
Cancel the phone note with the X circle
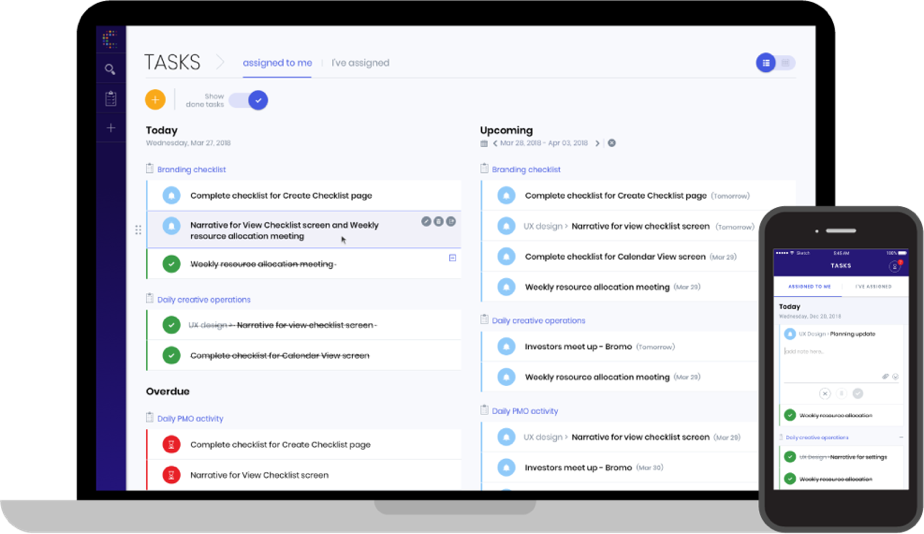pos(825,394)
